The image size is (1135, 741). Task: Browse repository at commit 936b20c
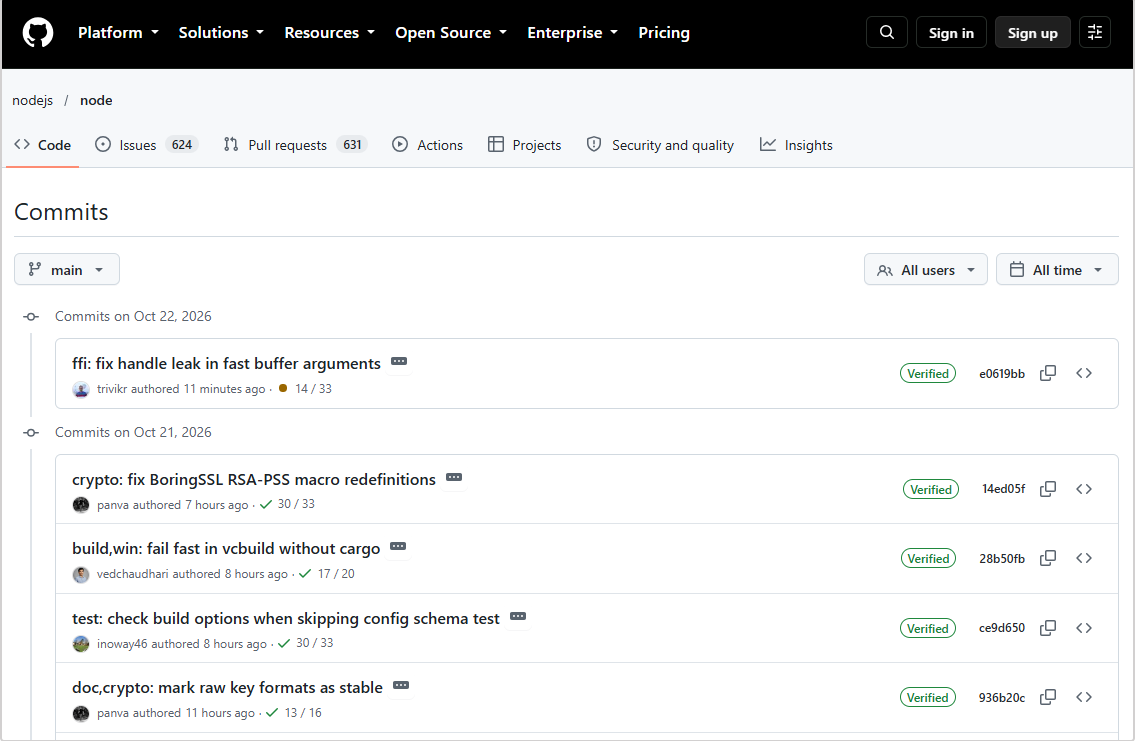click(x=1084, y=698)
